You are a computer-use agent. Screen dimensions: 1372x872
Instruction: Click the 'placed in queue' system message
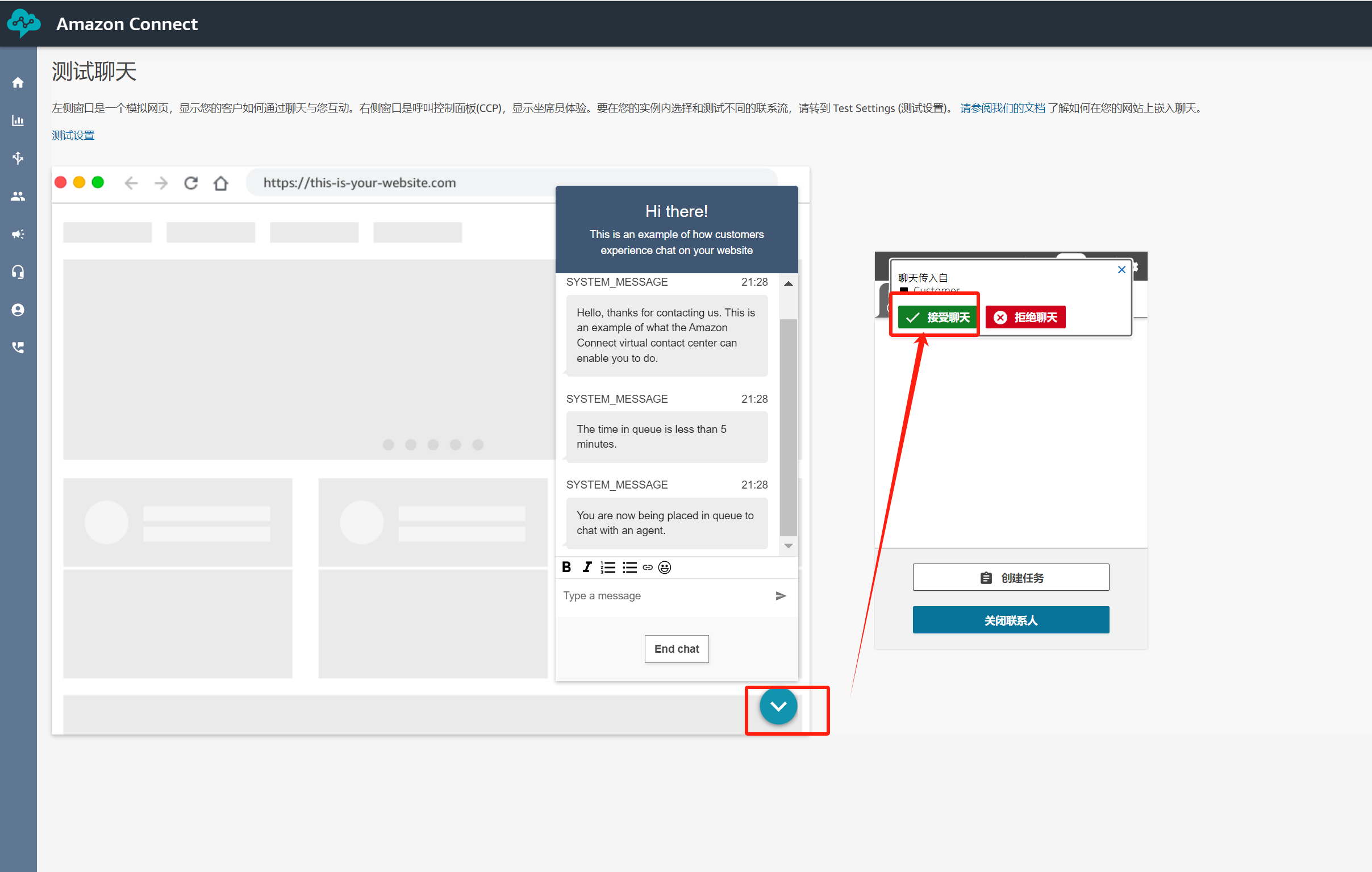pos(666,523)
